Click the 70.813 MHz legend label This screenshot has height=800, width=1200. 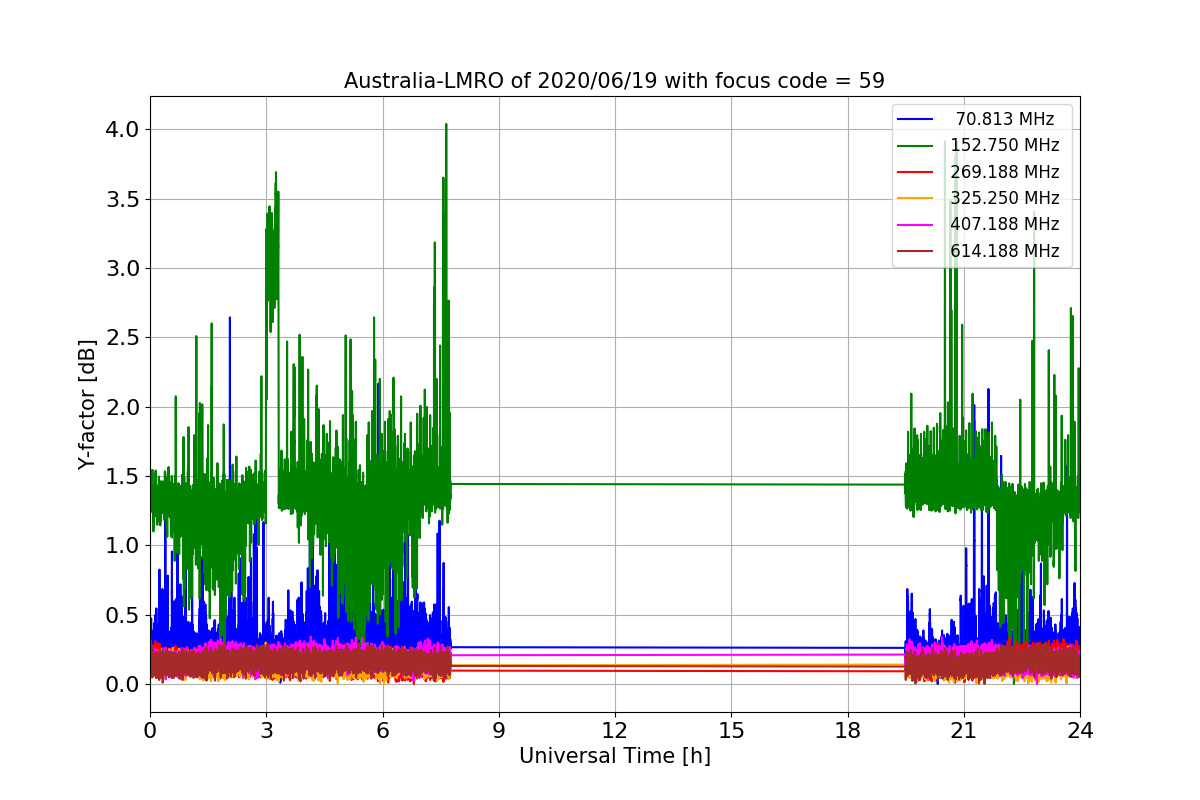[x=1005, y=120]
